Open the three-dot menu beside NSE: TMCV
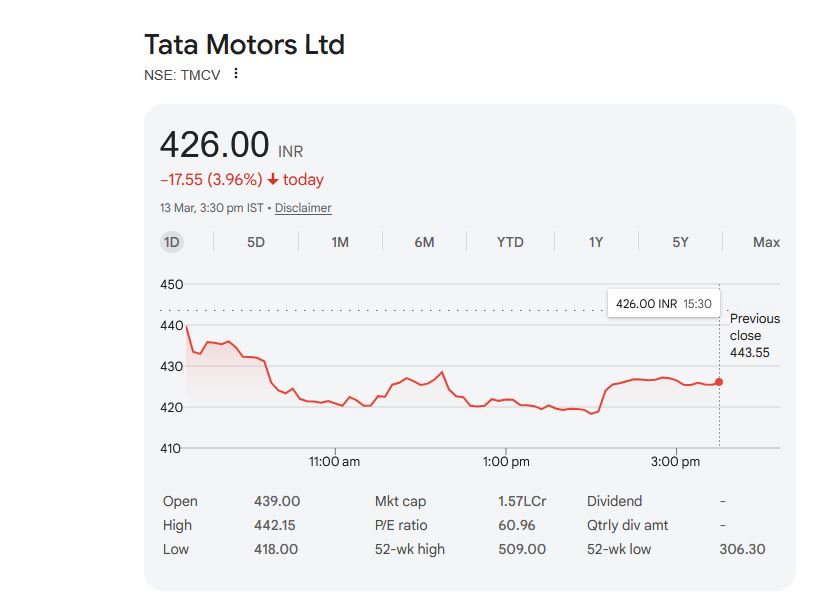Viewport: 815px width, 611px height. click(236, 73)
